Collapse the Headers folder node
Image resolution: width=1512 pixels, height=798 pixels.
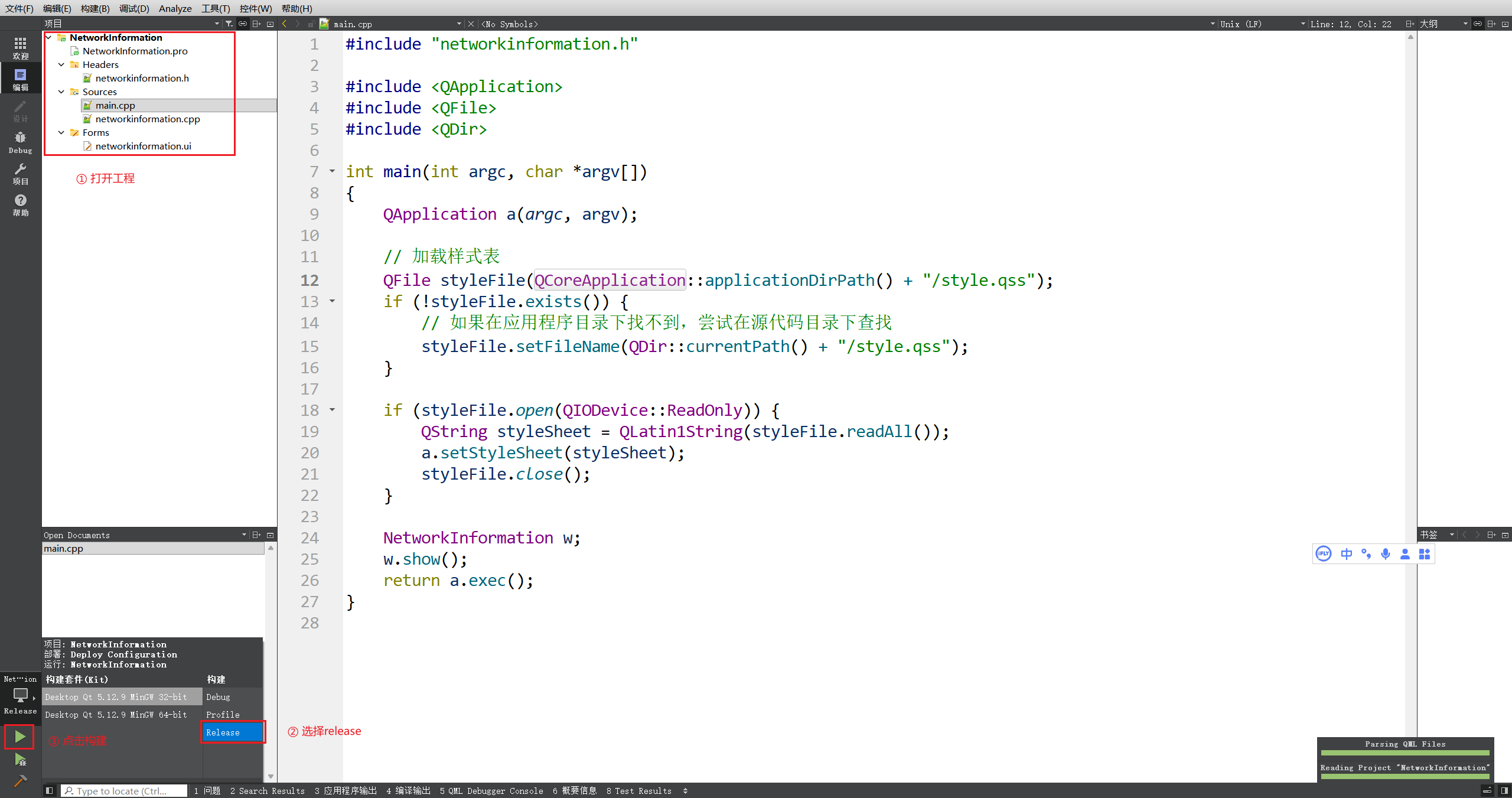pyautogui.click(x=61, y=64)
